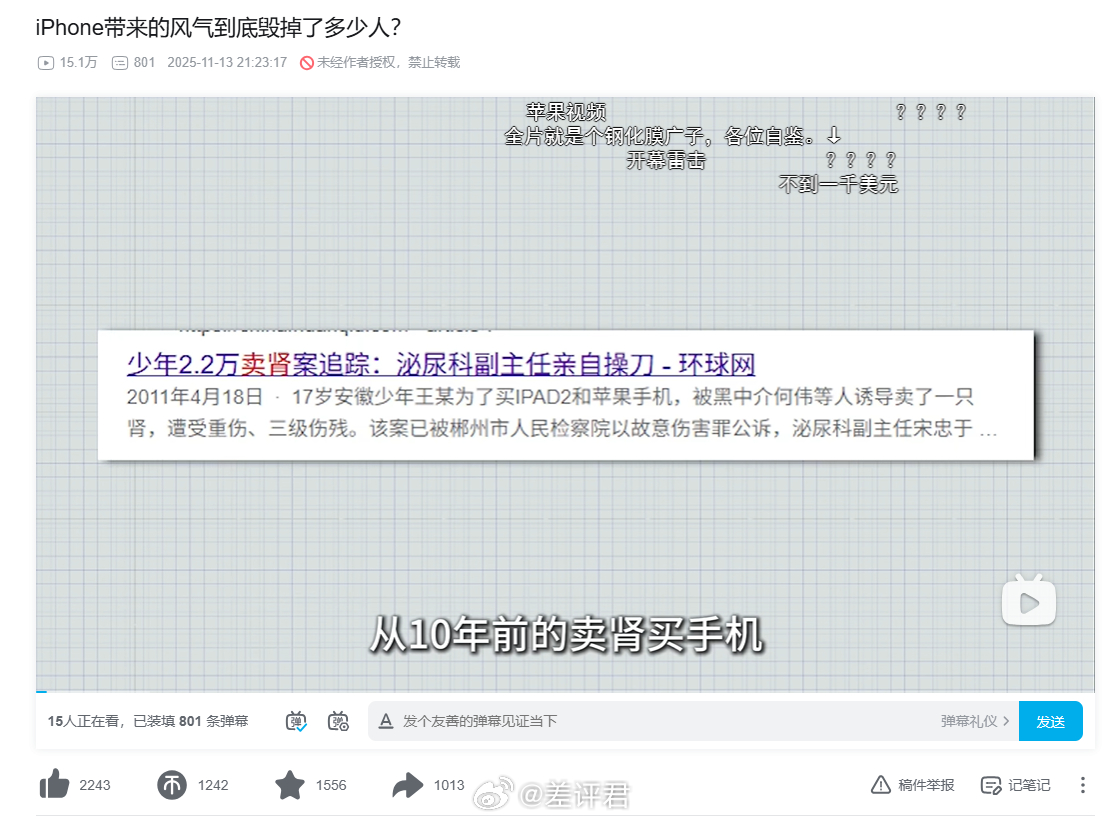The image size is (1106, 821).
Task: Like the video with thumbs-up icon
Action: (54, 784)
